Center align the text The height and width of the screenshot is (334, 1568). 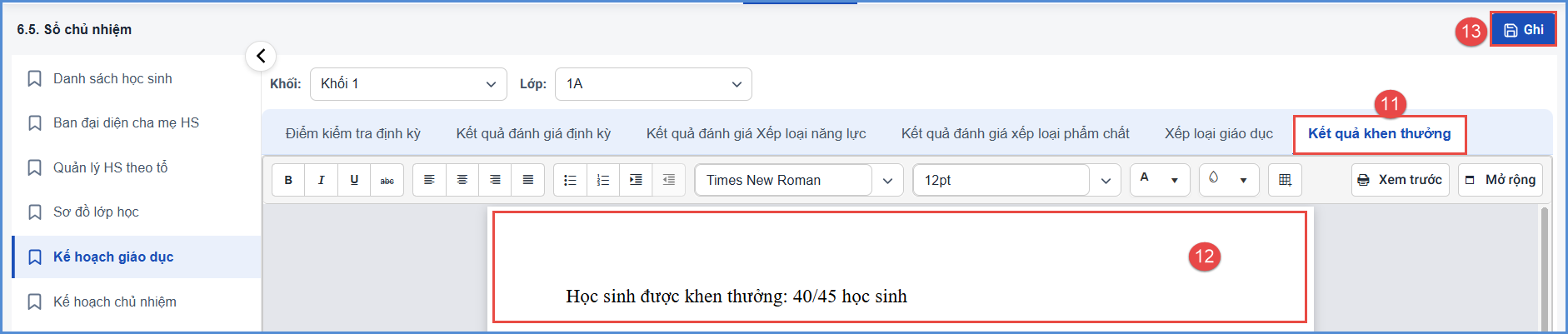pos(462,180)
